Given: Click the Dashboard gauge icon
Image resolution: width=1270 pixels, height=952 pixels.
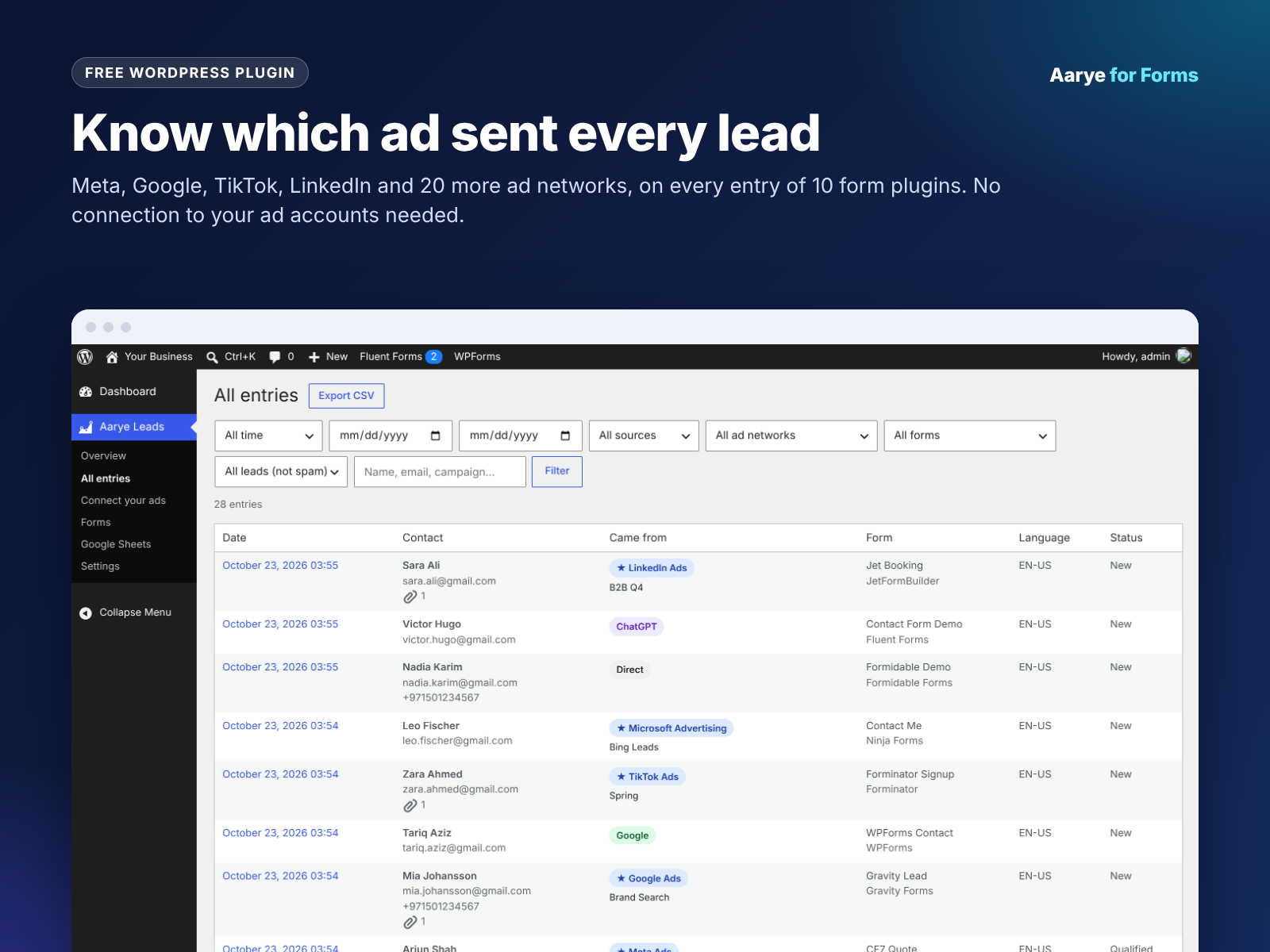Looking at the screenshot, I should 86,392.
